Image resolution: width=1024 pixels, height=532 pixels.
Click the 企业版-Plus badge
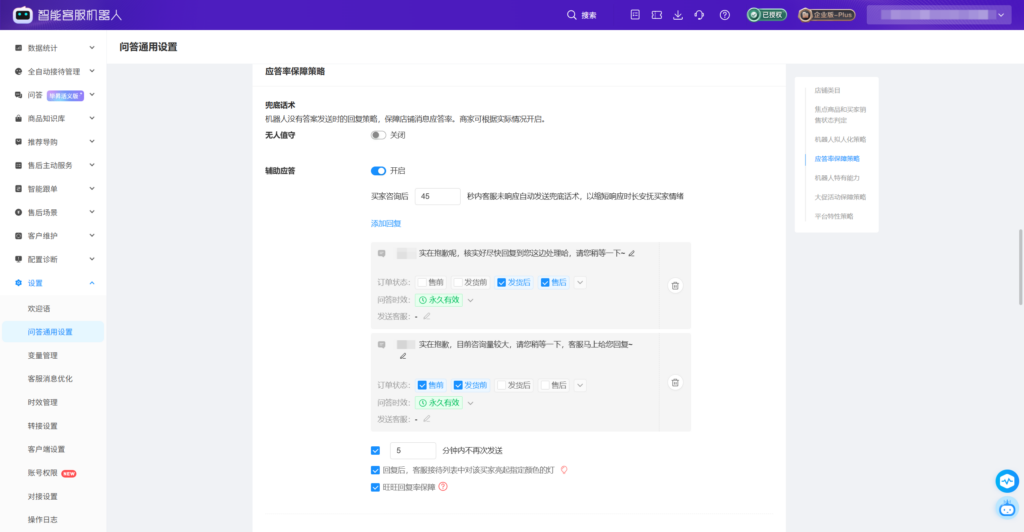pyautogui.click(x=827, y=14)
